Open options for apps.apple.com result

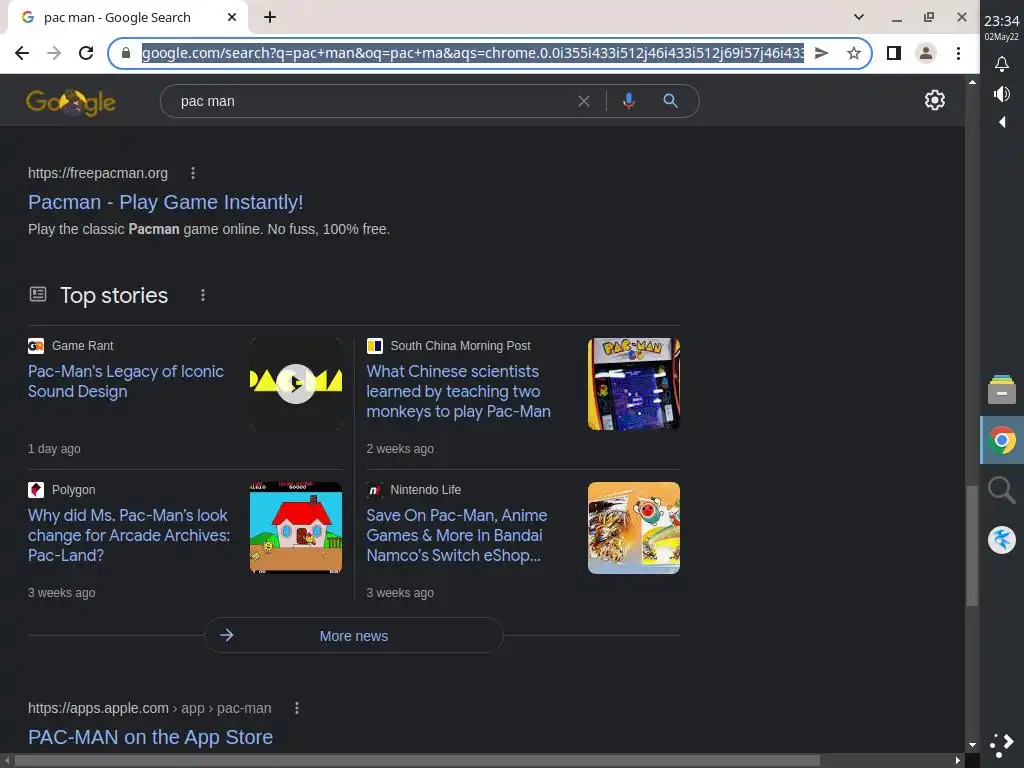[296, 708]
